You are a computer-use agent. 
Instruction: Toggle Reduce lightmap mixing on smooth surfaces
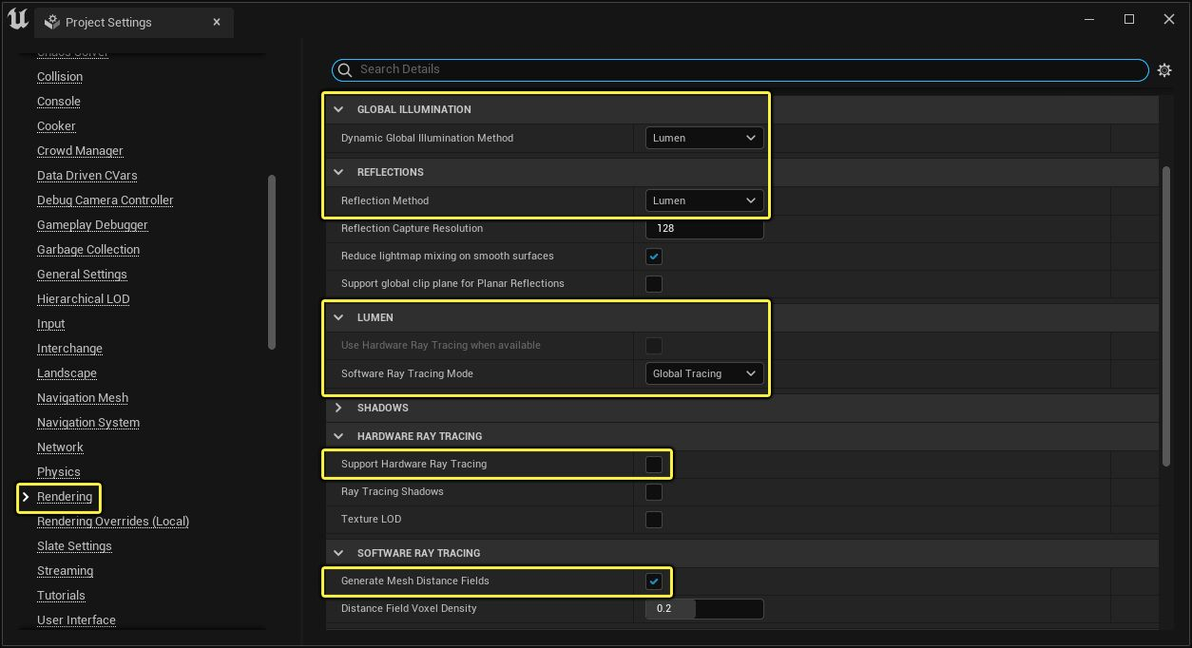coord(654,256)
